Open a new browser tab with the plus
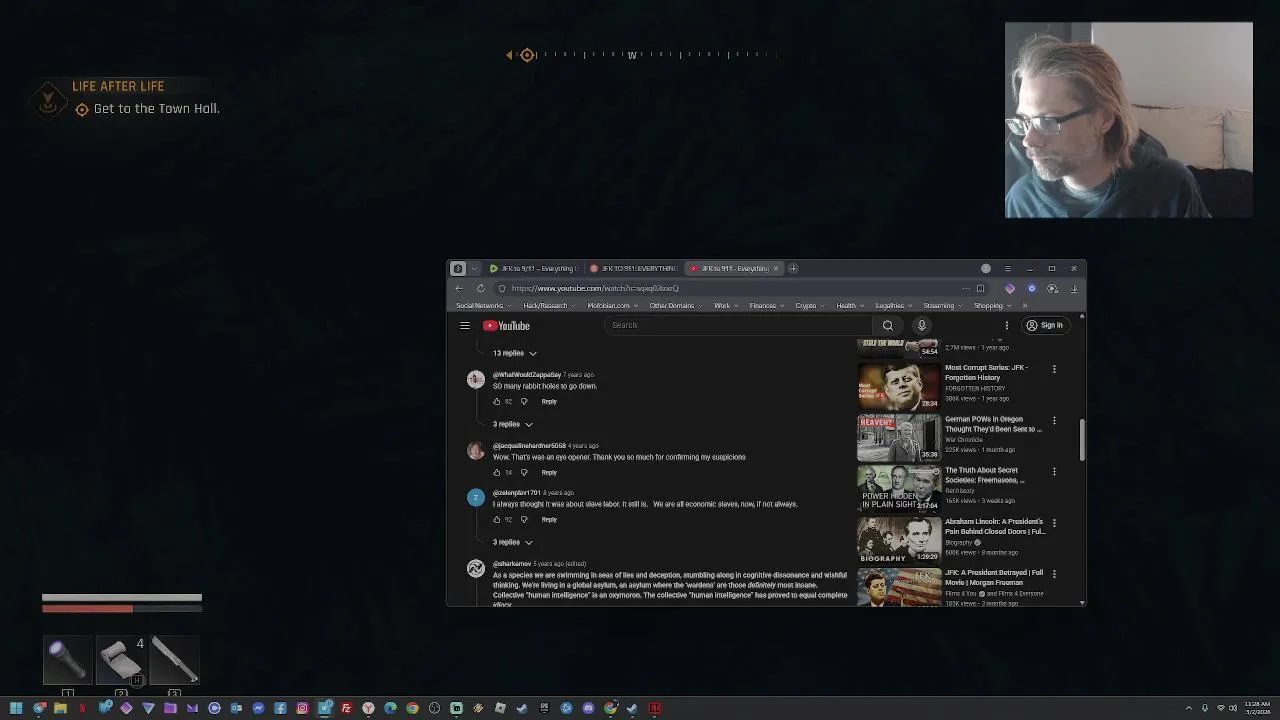The image size is (1280, 720). tap(793, 268)
